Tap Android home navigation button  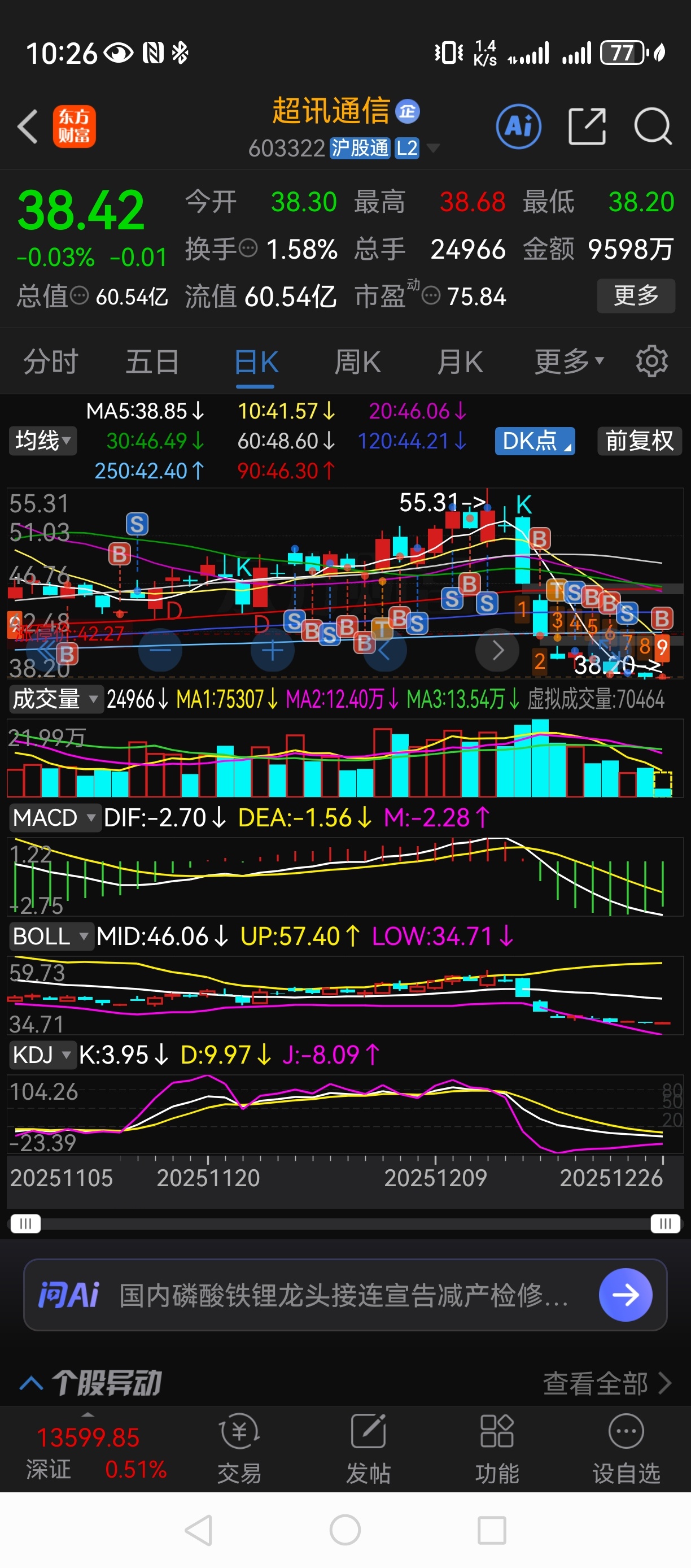pyautogui.click(x=345, y=1530)
